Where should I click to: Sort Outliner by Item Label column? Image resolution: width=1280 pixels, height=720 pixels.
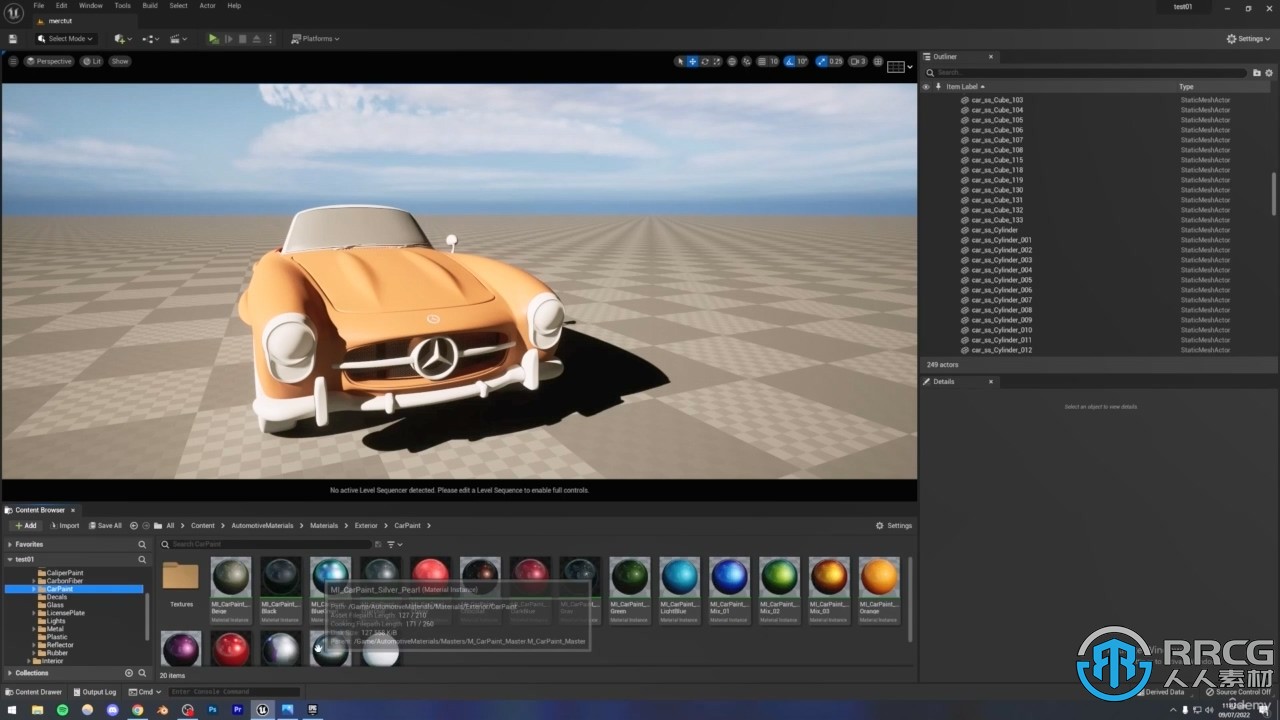point(966,87)
